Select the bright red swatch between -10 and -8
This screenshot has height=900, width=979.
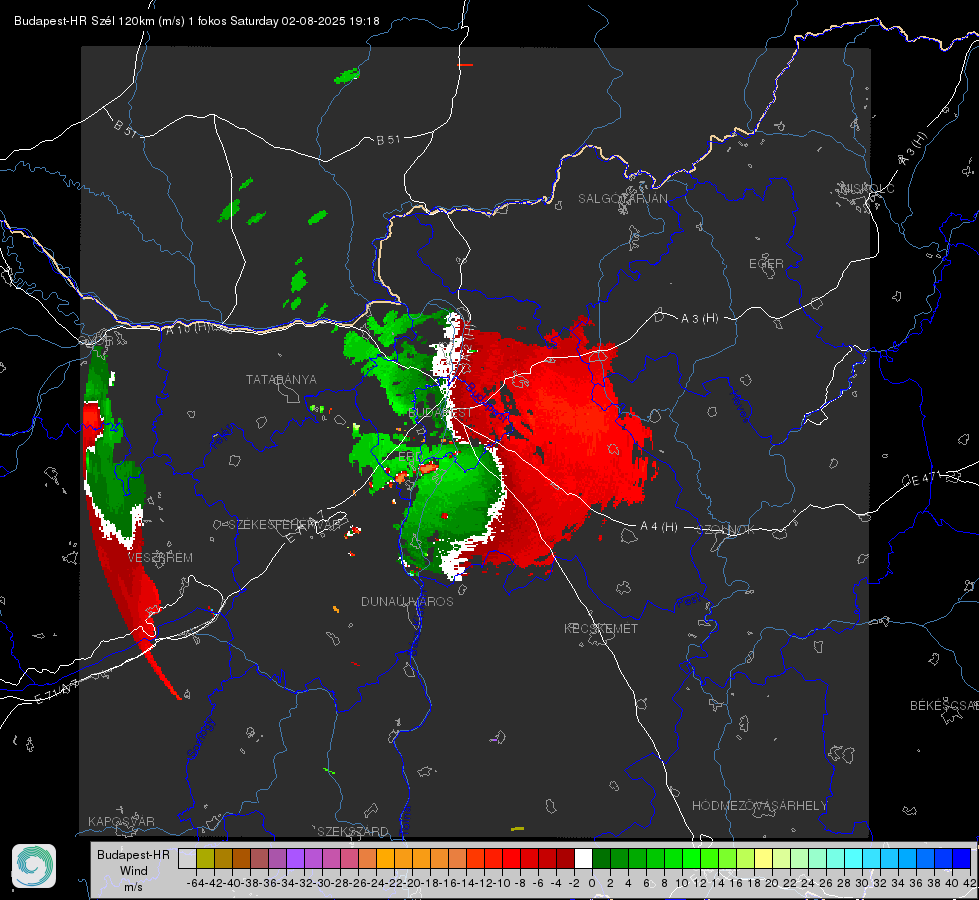click(511, 858)
